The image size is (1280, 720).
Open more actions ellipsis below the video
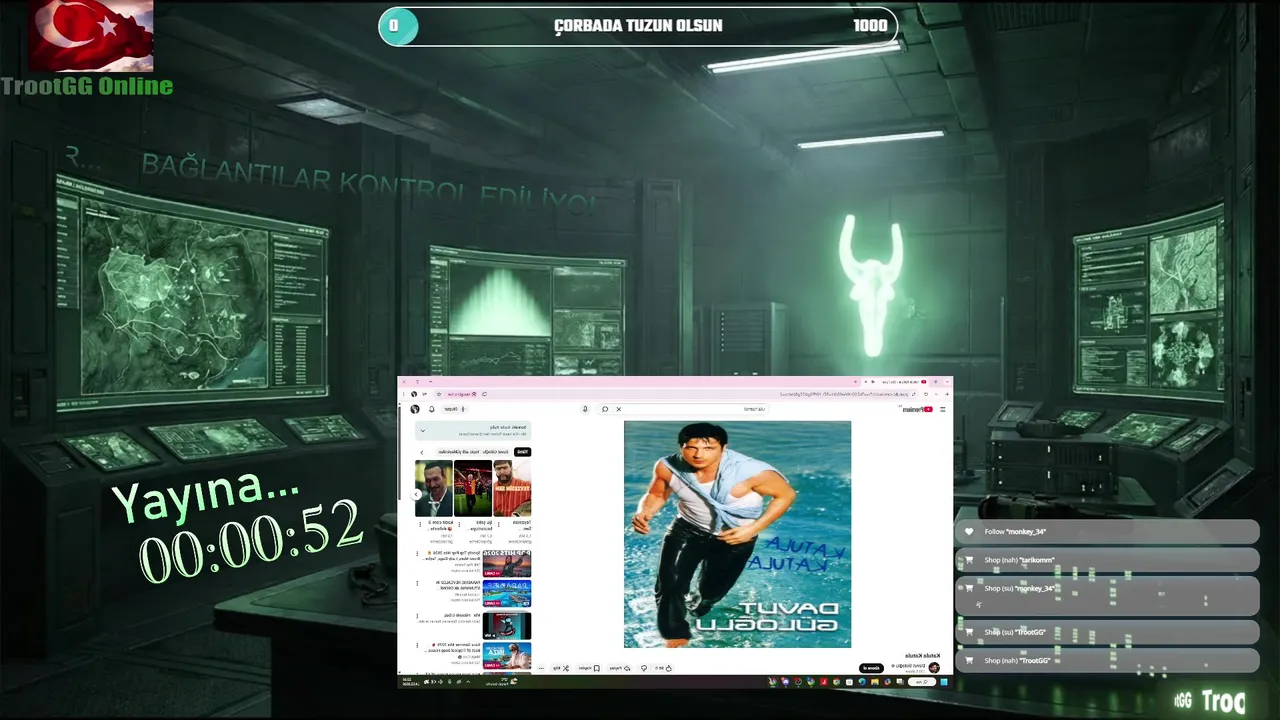point(541,668)
